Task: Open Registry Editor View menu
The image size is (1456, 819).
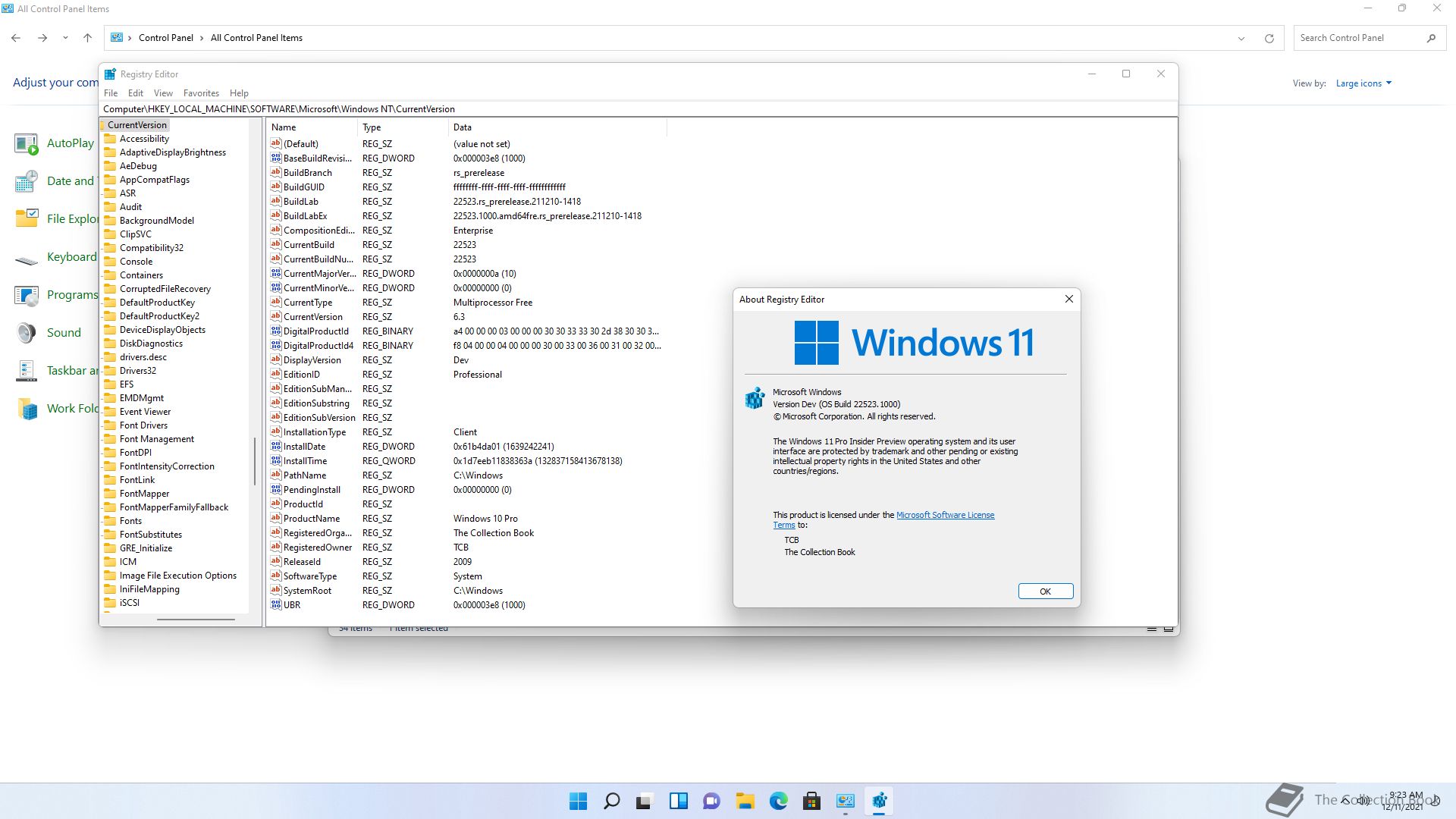Action: tap(163, 93)
